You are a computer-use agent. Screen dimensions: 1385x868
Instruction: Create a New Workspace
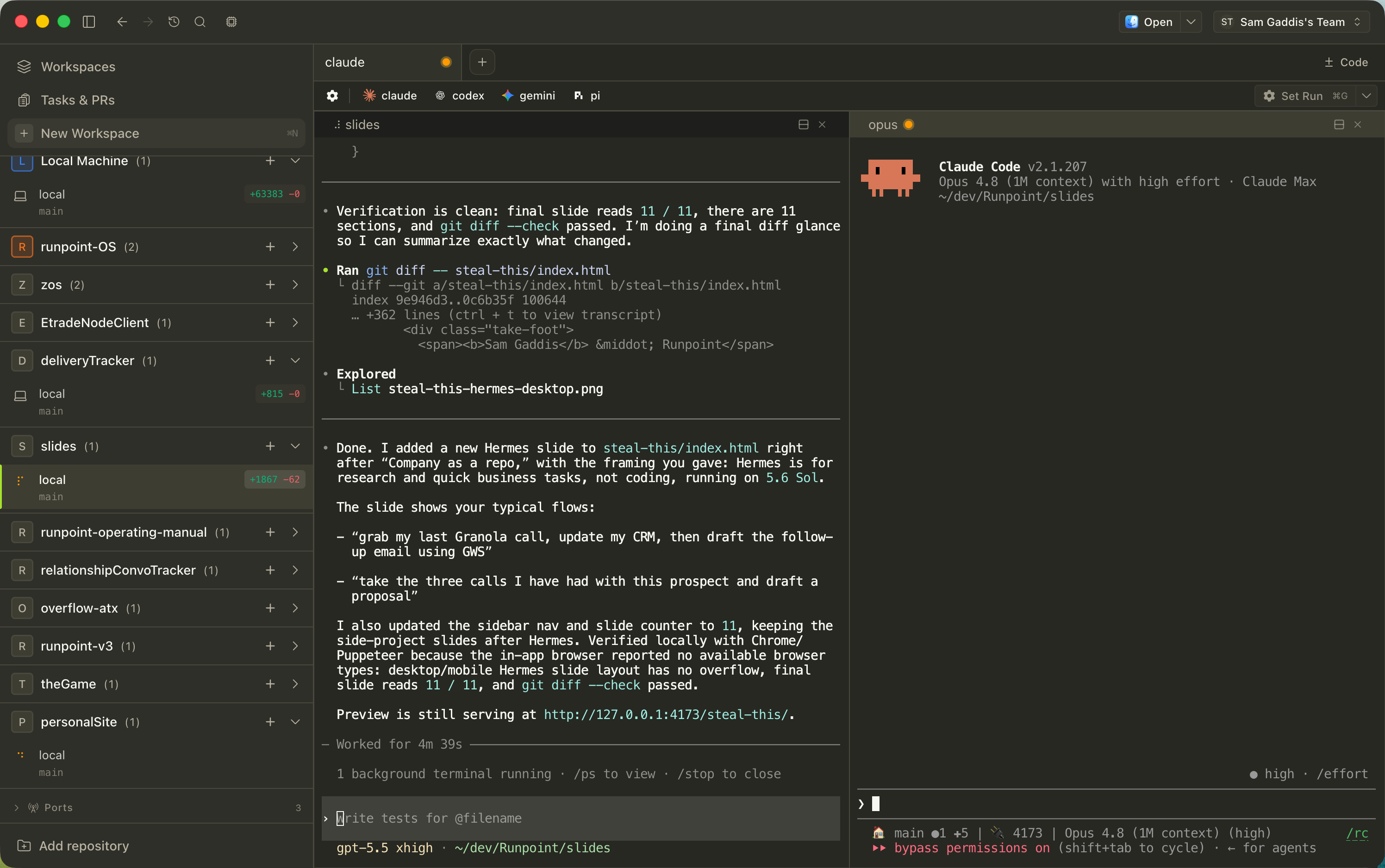pos(156,133)
